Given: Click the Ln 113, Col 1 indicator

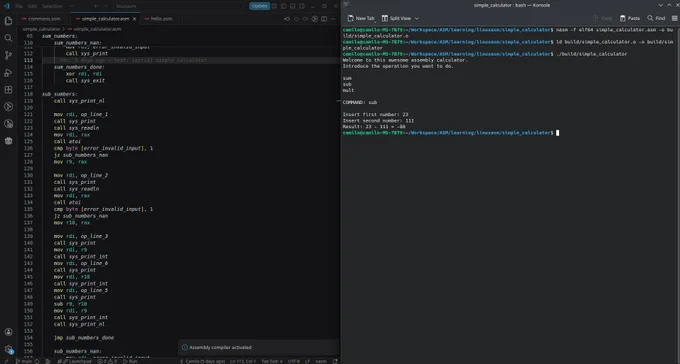Looking at the screenshot, I should [243, 361].
